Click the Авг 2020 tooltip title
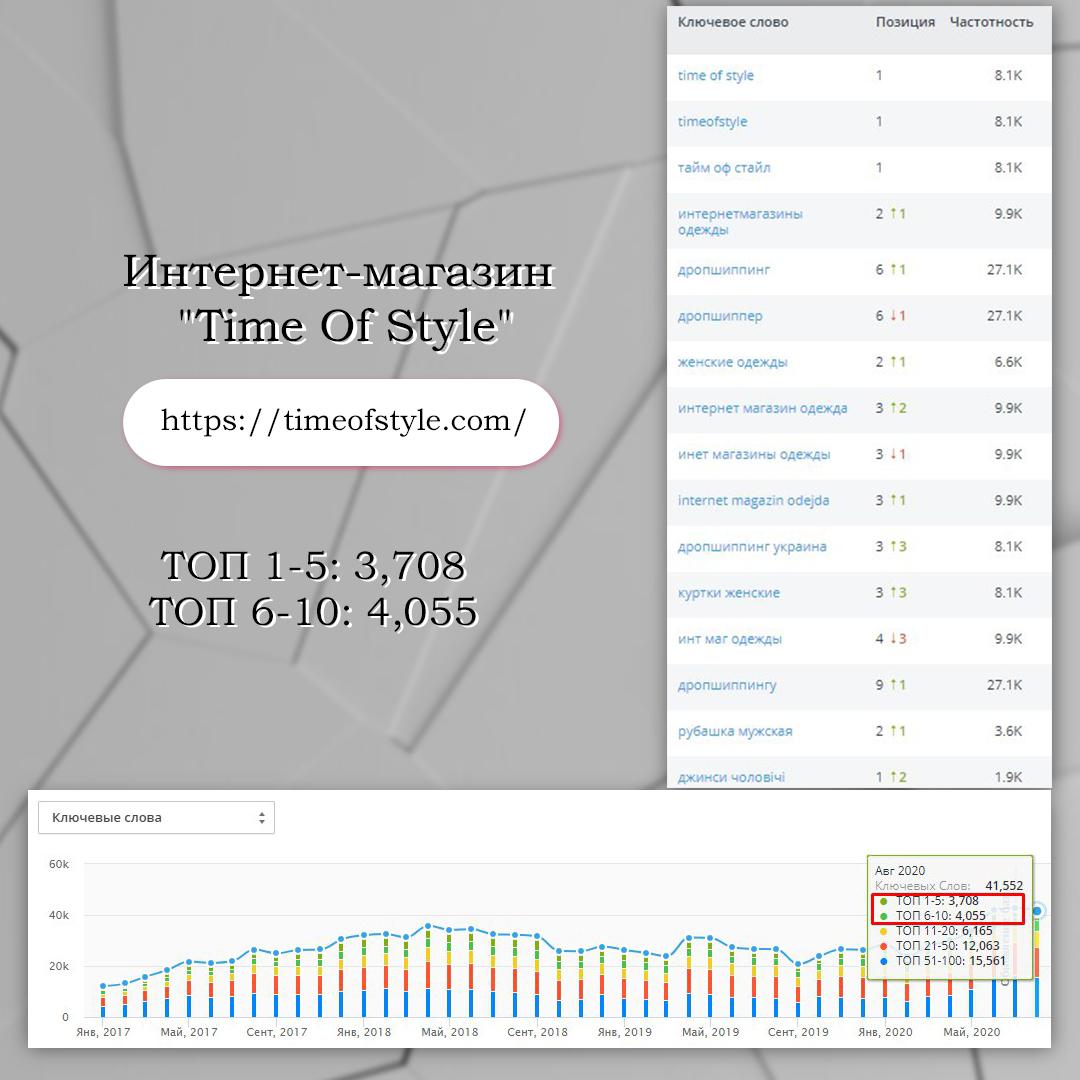This screenshot has width=1080, height=1080. [x=900, y=871]
